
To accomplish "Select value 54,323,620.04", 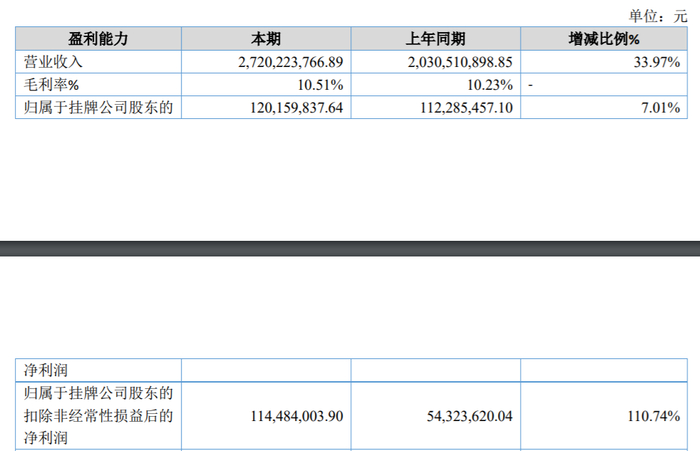I will pyautogui.click(x=470, y=416).
